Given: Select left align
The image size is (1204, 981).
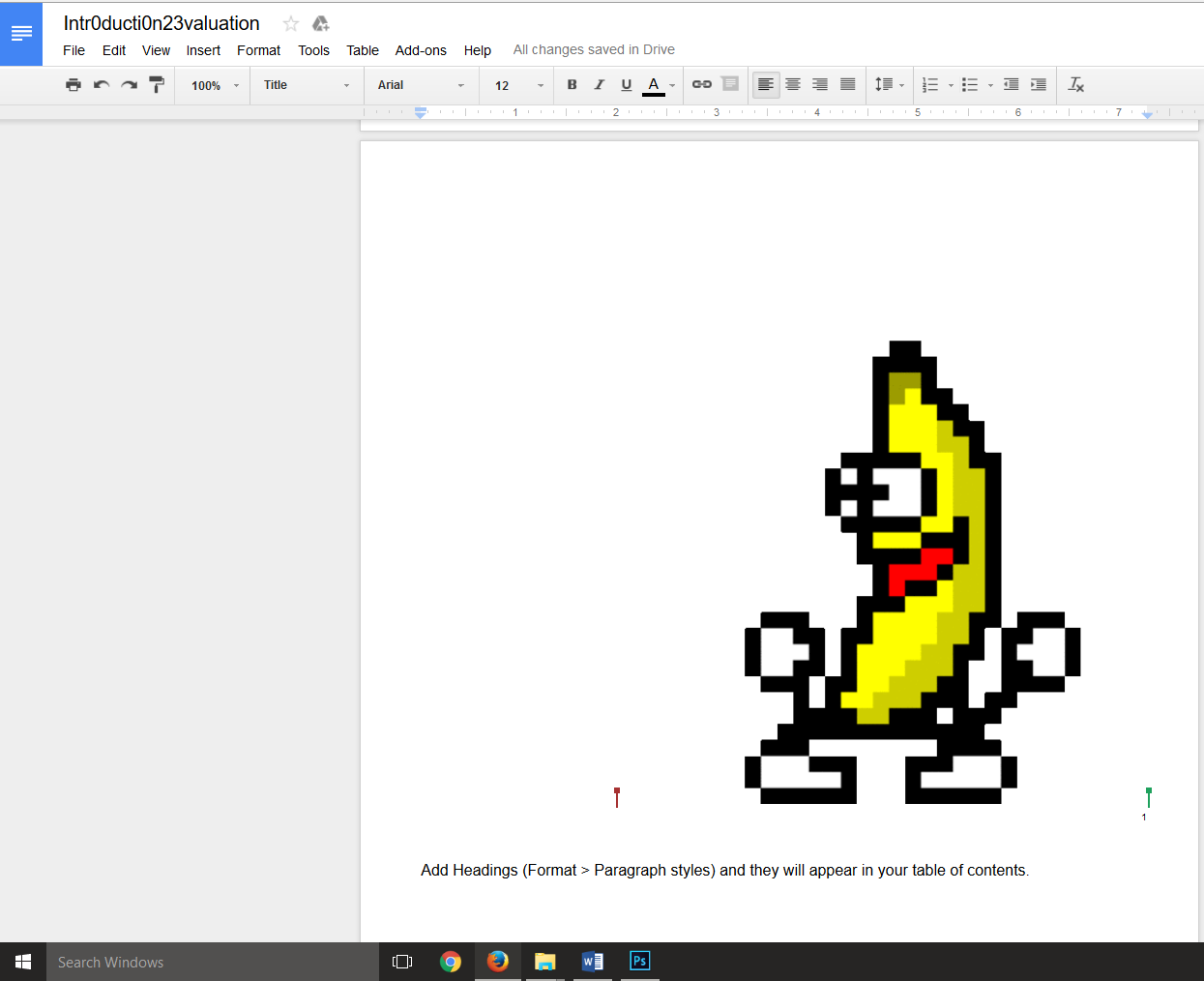Looking at the screenshot, I should click(766, 85).
